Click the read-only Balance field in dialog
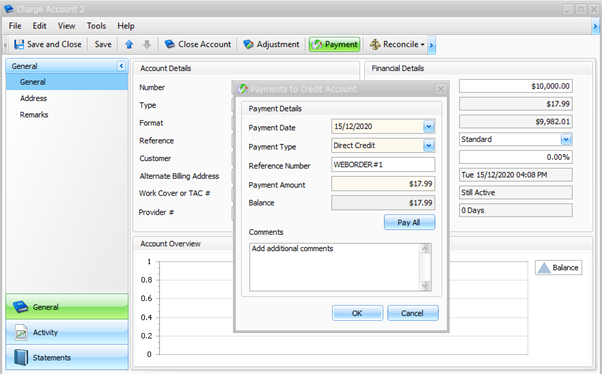This screenshot has height=374, width=602. [x=383, y=203]
